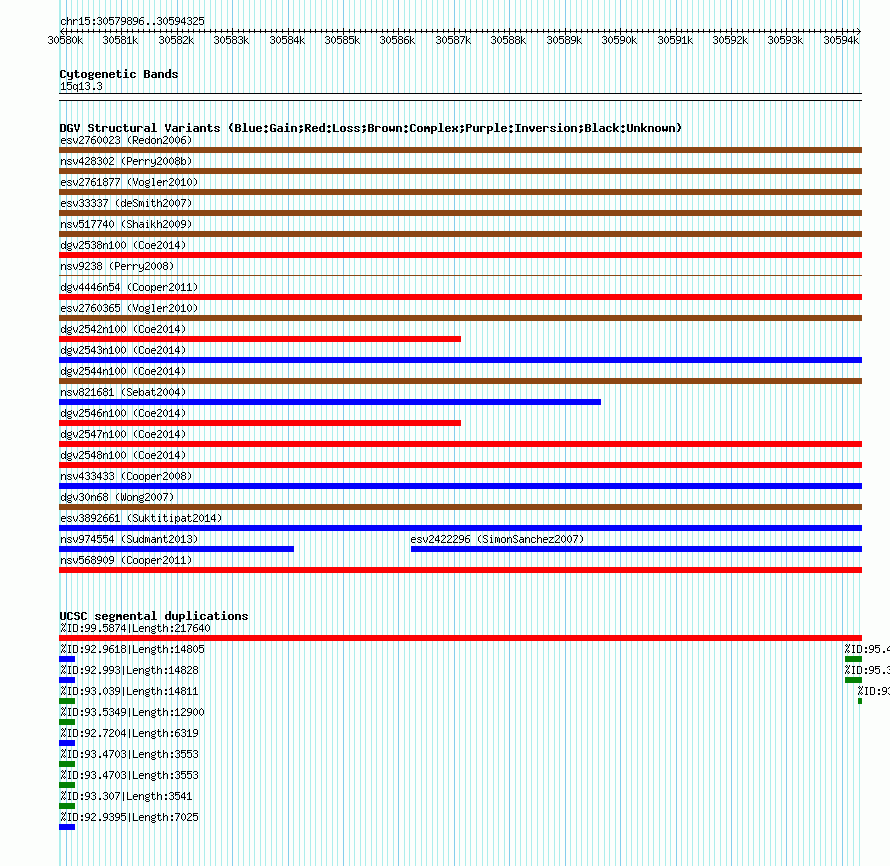Open the nsv428302 (Perry2008b) variant label

(x=126, y=161)
